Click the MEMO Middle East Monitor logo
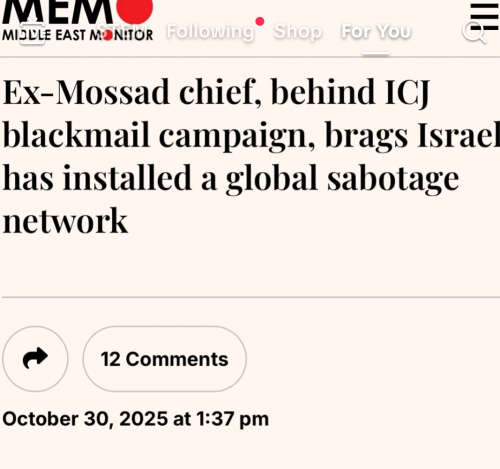The image size is (500, 469). (77, 21)
